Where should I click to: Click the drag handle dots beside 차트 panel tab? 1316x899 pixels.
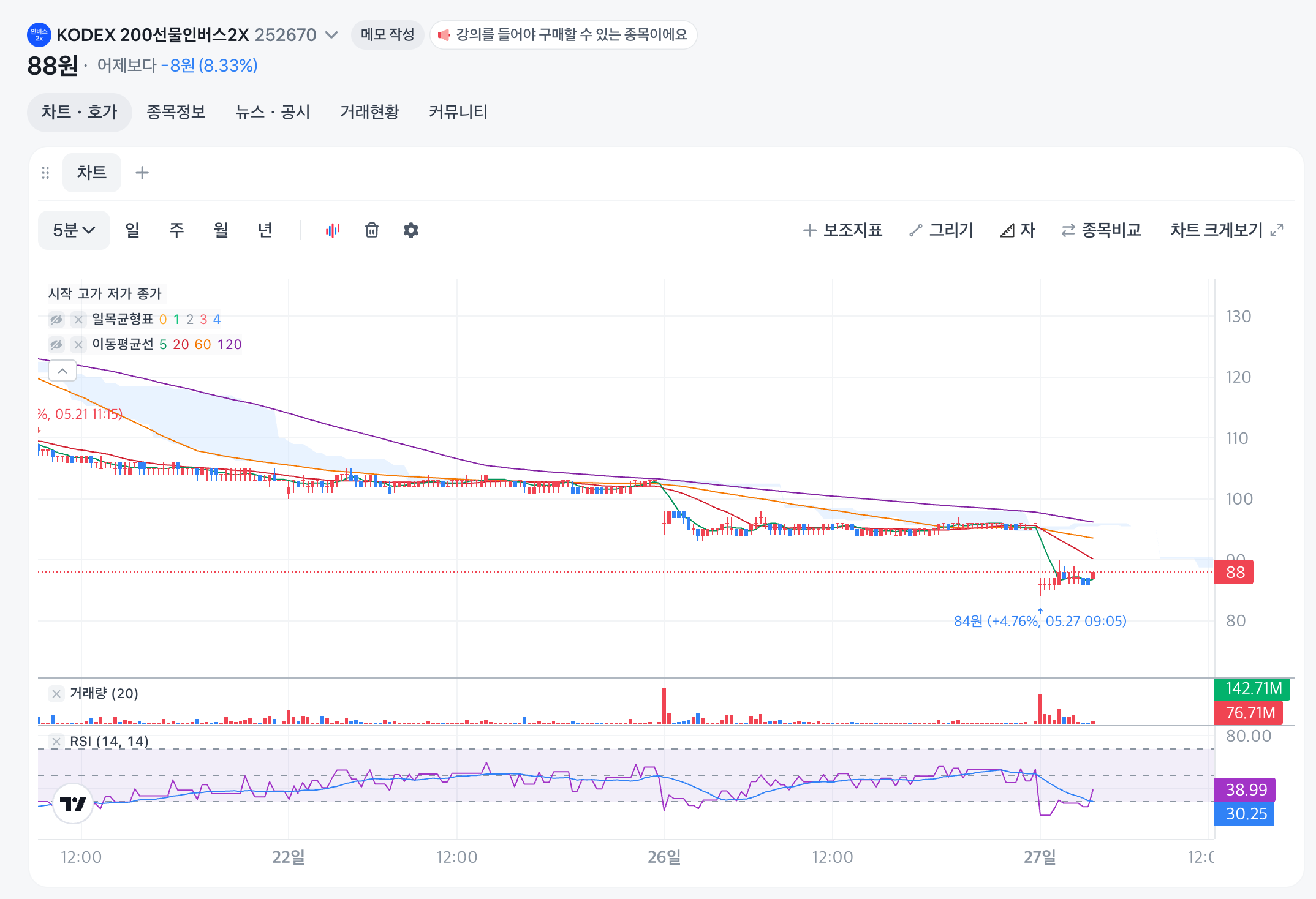[45, 173]
